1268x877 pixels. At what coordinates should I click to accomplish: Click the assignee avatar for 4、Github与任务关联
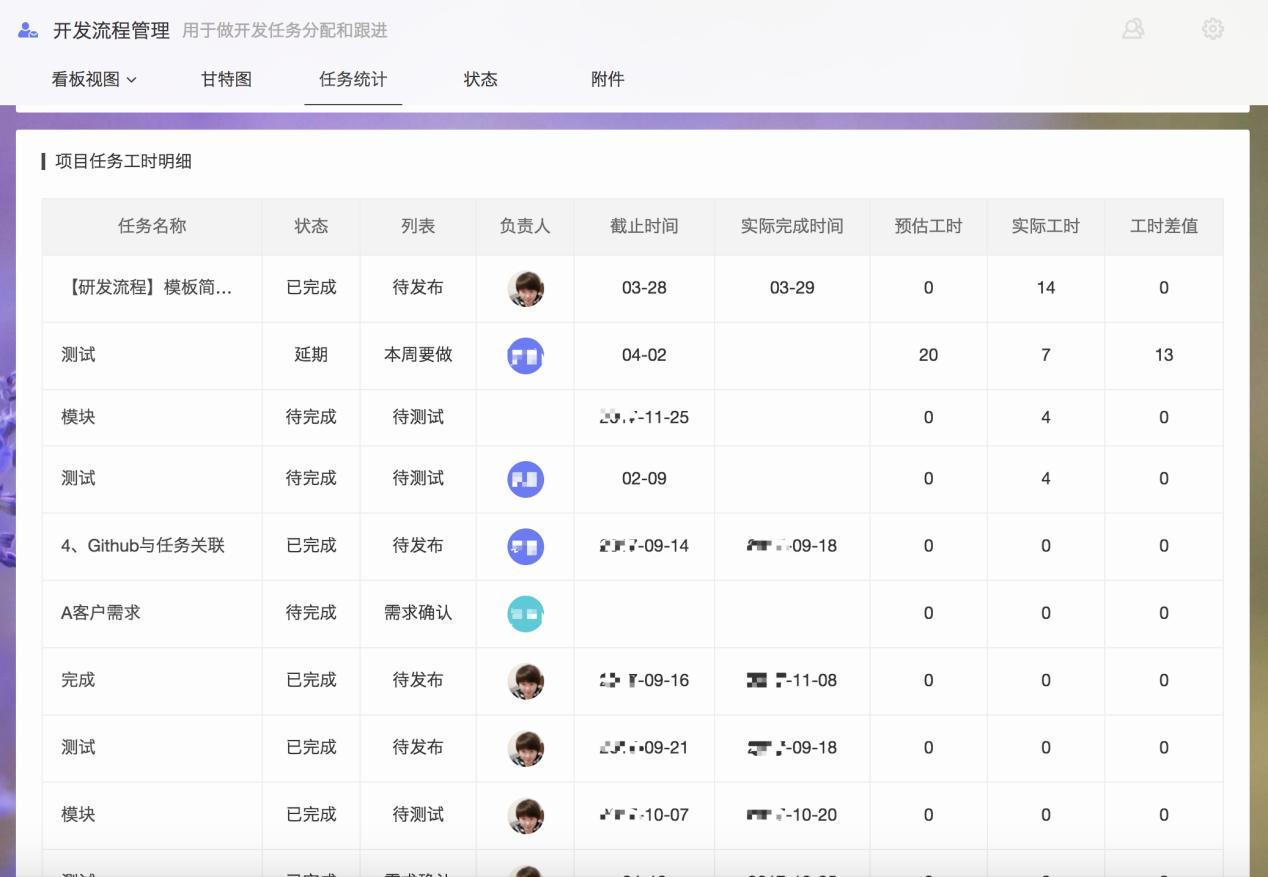pyautogui.click(x=525, y=546)
